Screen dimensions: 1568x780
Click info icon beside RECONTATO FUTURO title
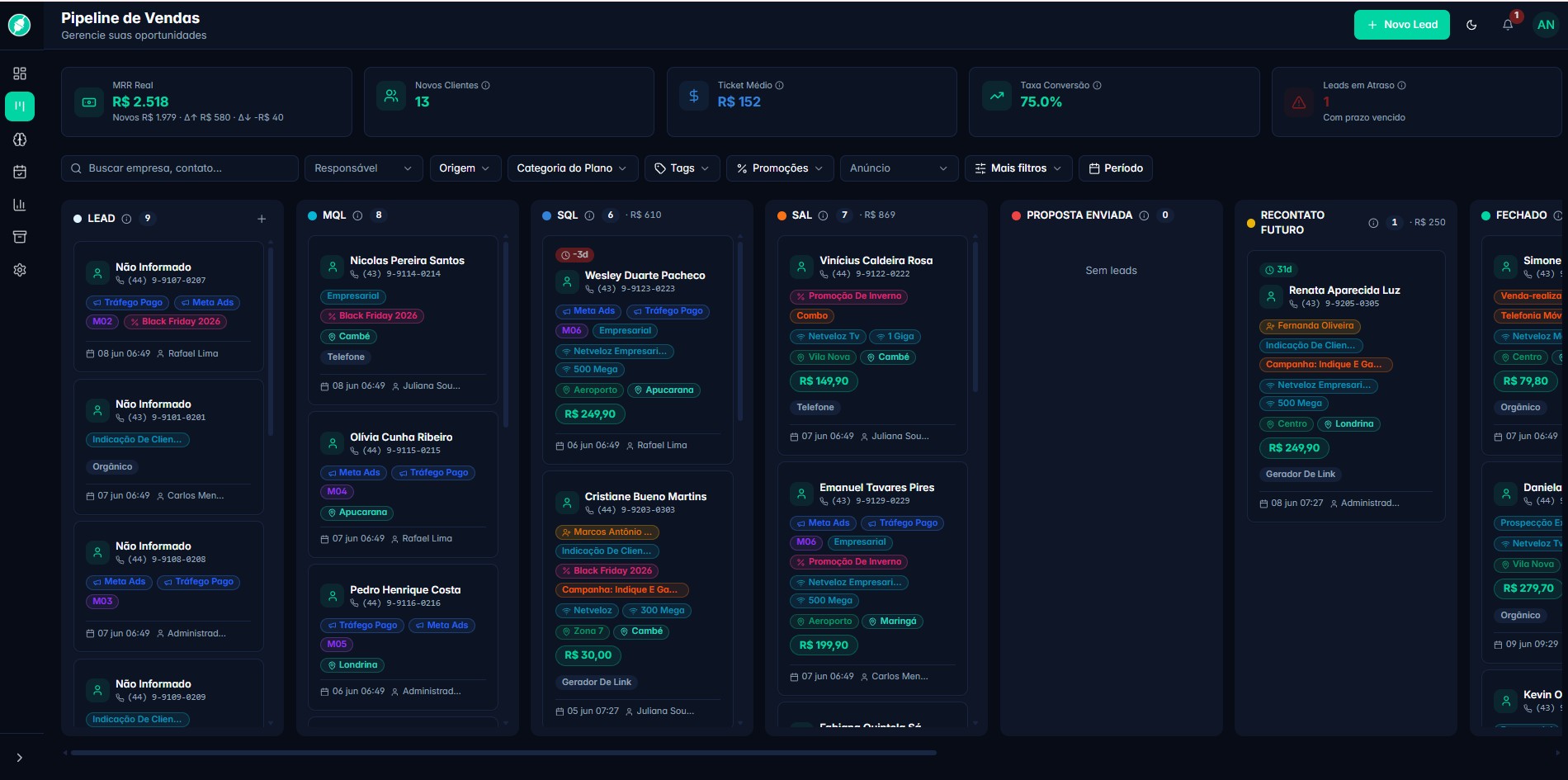[x=1373, y=223]
